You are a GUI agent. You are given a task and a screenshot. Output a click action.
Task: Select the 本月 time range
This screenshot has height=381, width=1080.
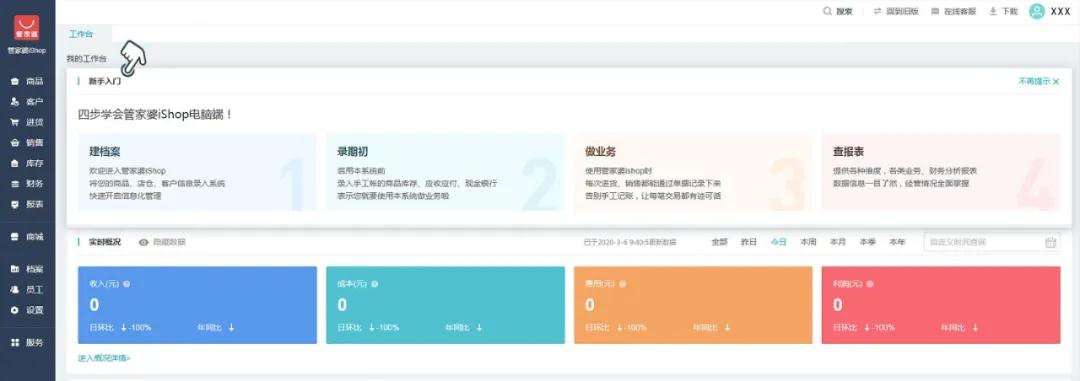[838, 242]
